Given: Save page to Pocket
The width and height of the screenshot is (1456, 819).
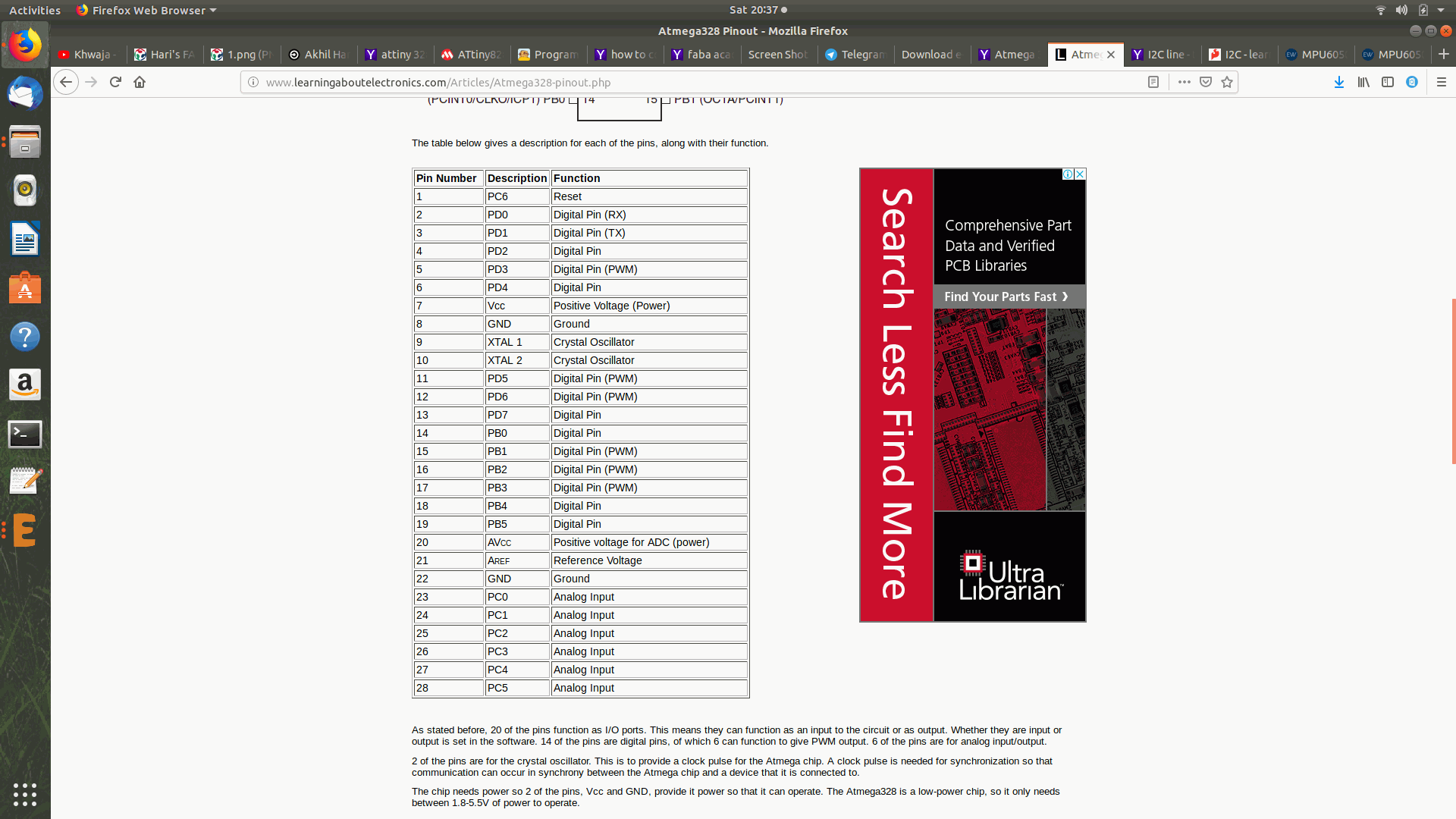Looking at the screenshot, I should coord(1206,82).
